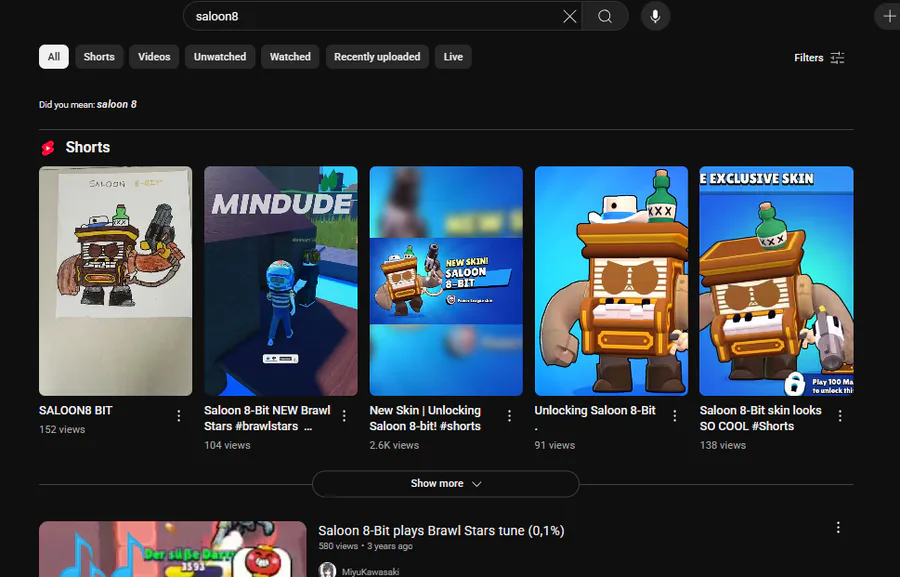Open the create plus button
900x577 pixels.
pyautogui.click(x=889, y=17)
